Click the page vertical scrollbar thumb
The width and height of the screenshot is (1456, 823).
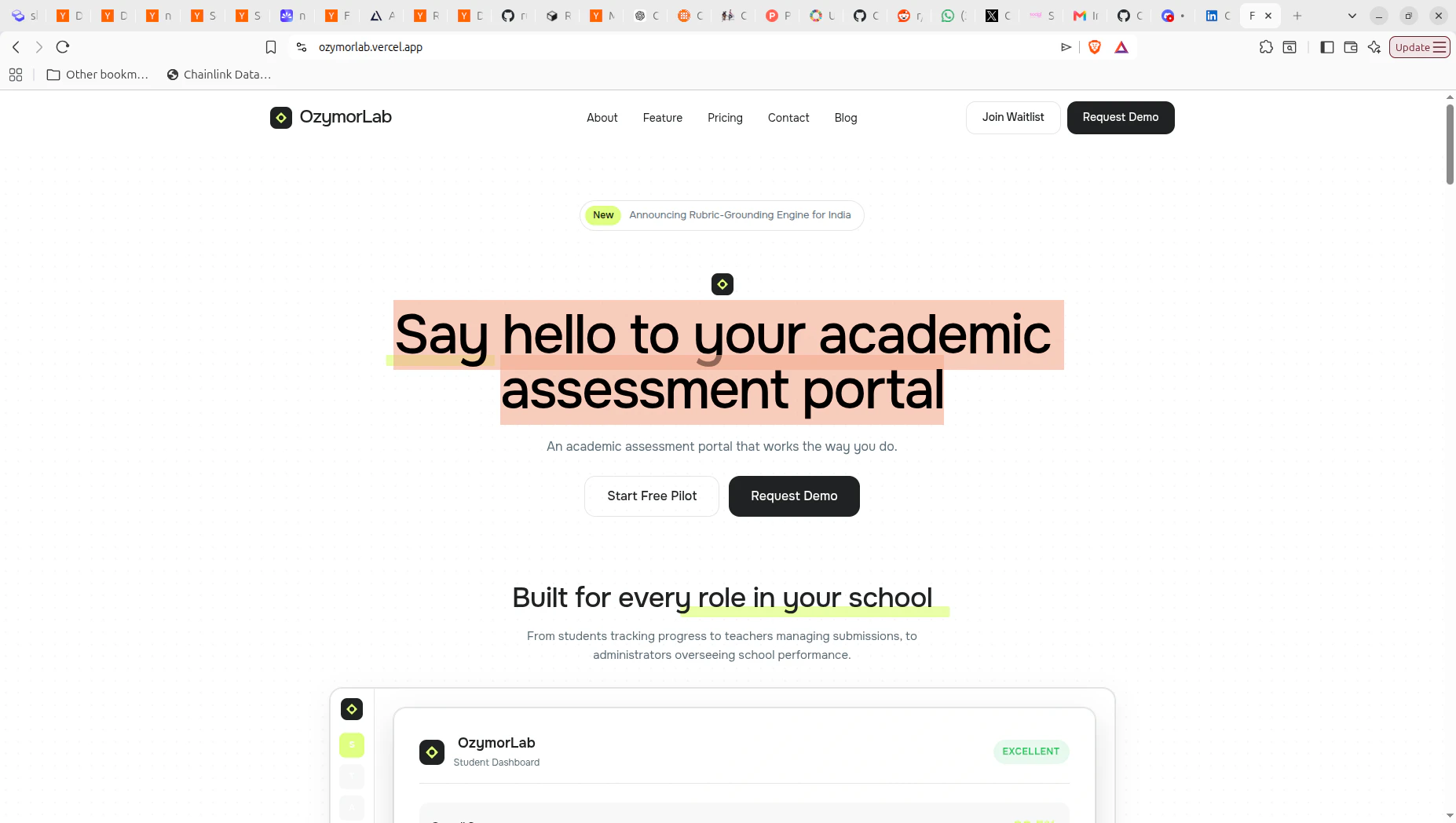click(1450, 144)
